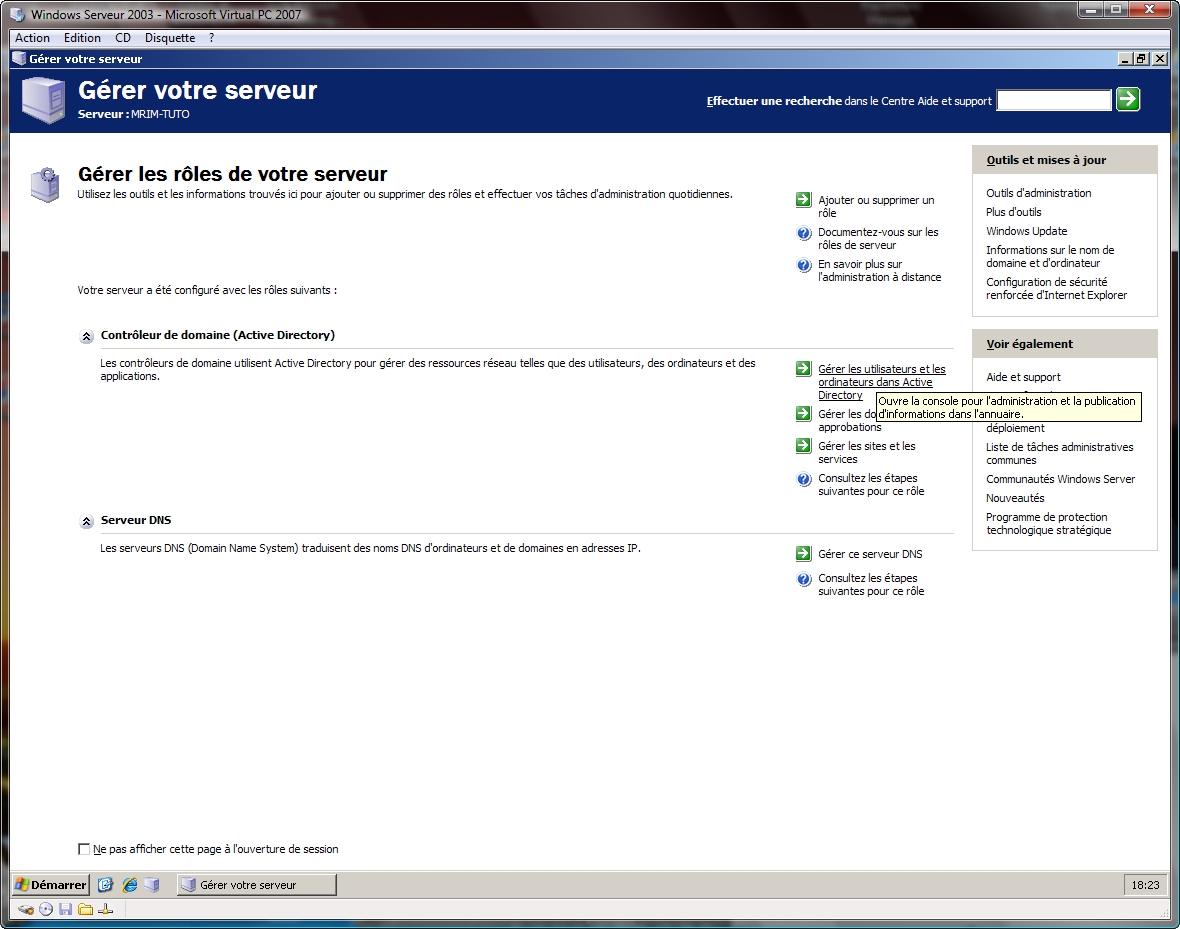Click the hard disk icon in Virtual PC status bar
The width and height of the screenshot is (1180, 929).
(x=26, y=909)
